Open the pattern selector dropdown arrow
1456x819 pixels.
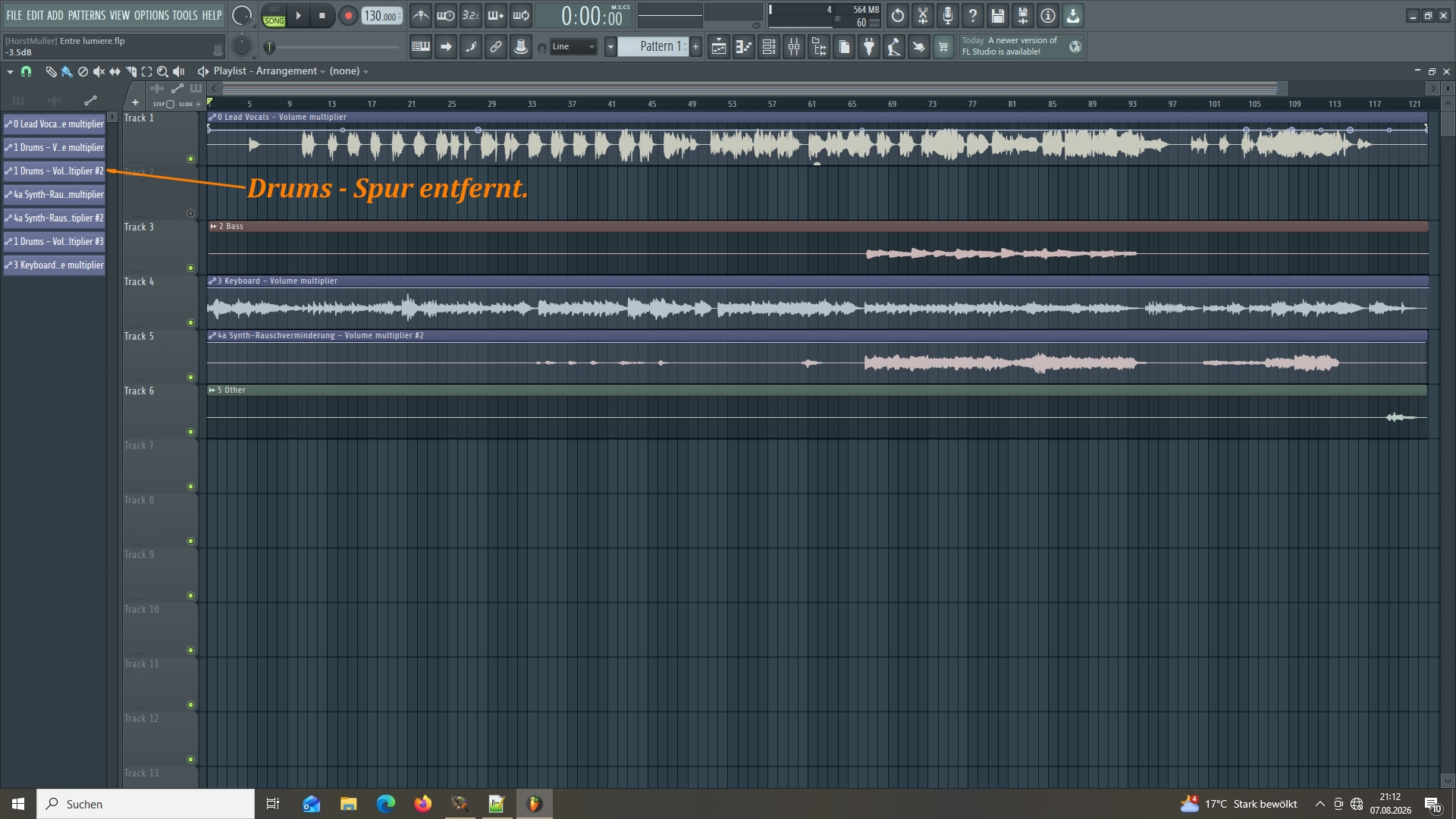[610, 47]
